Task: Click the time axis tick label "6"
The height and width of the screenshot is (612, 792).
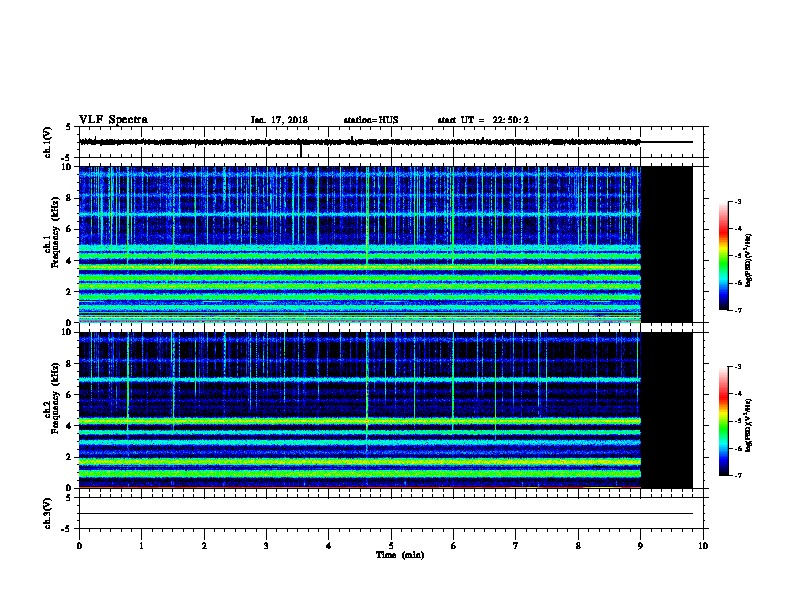Action: [x=454, y=546]
